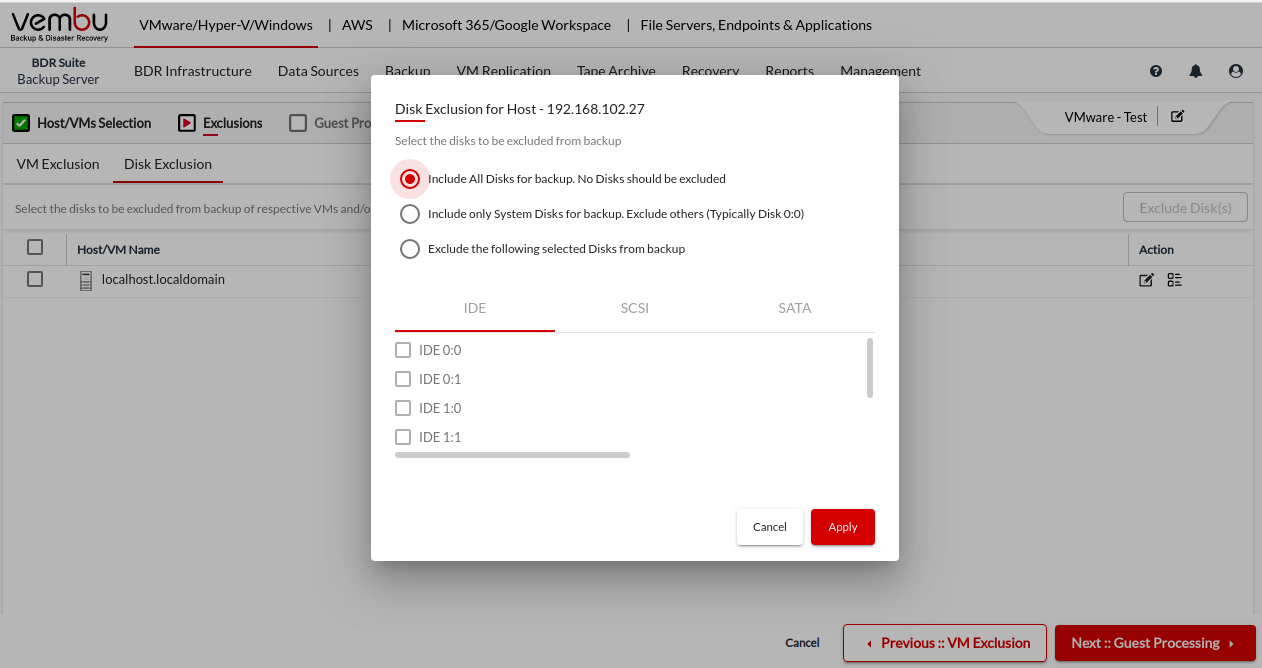Click Apply in the Disk Exclusion dialog
Viewport: 1262px width, 668px height.
coord(842,527)
